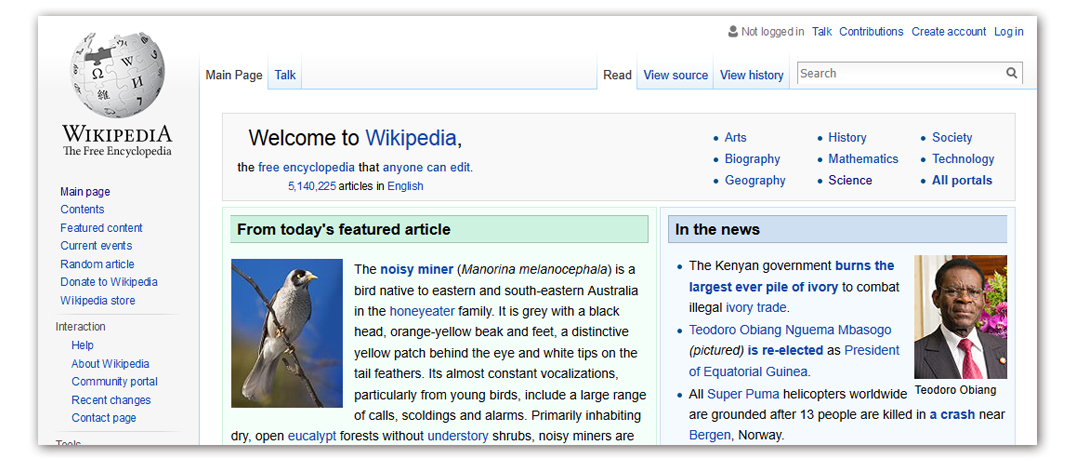Open the Technology portal

[x=963, y=158]
